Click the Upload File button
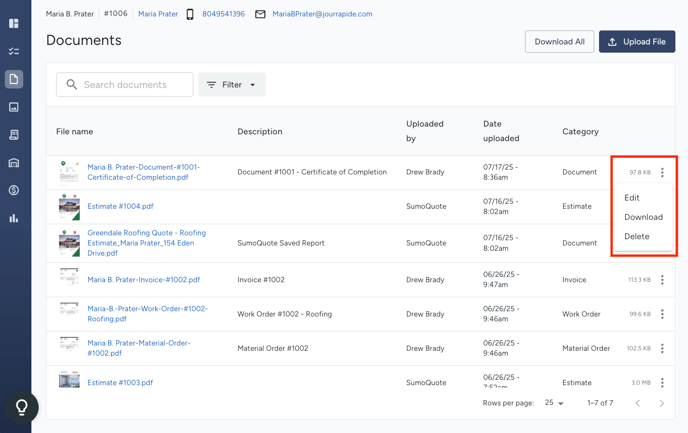Image resolution: width=688 pixels, height=433 pixels. [637, 42]
